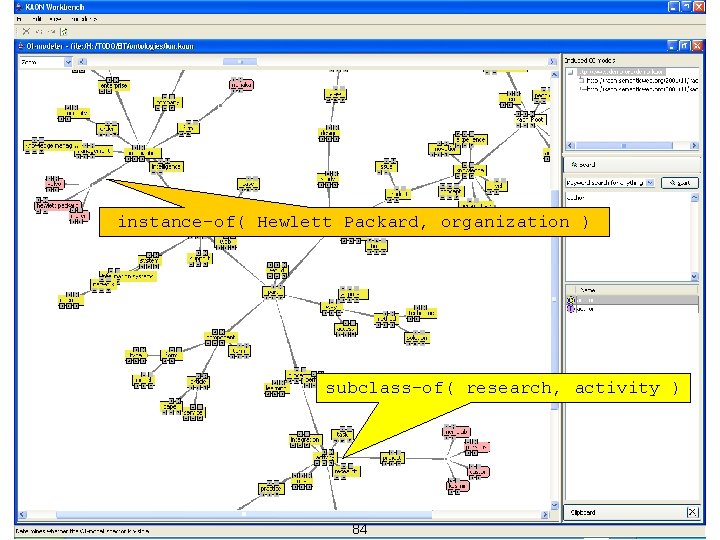
Task: Click the Clipboard panel label
Action: tap(583, 512)
